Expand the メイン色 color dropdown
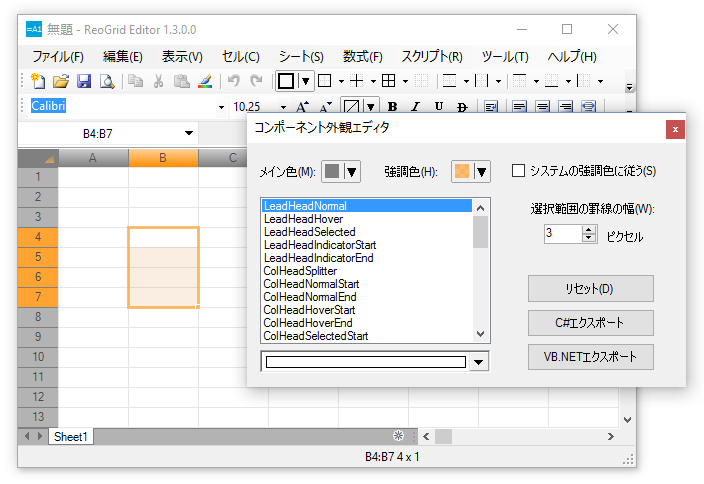The width and height of the screenshot is (704, 484). (351, 172)
